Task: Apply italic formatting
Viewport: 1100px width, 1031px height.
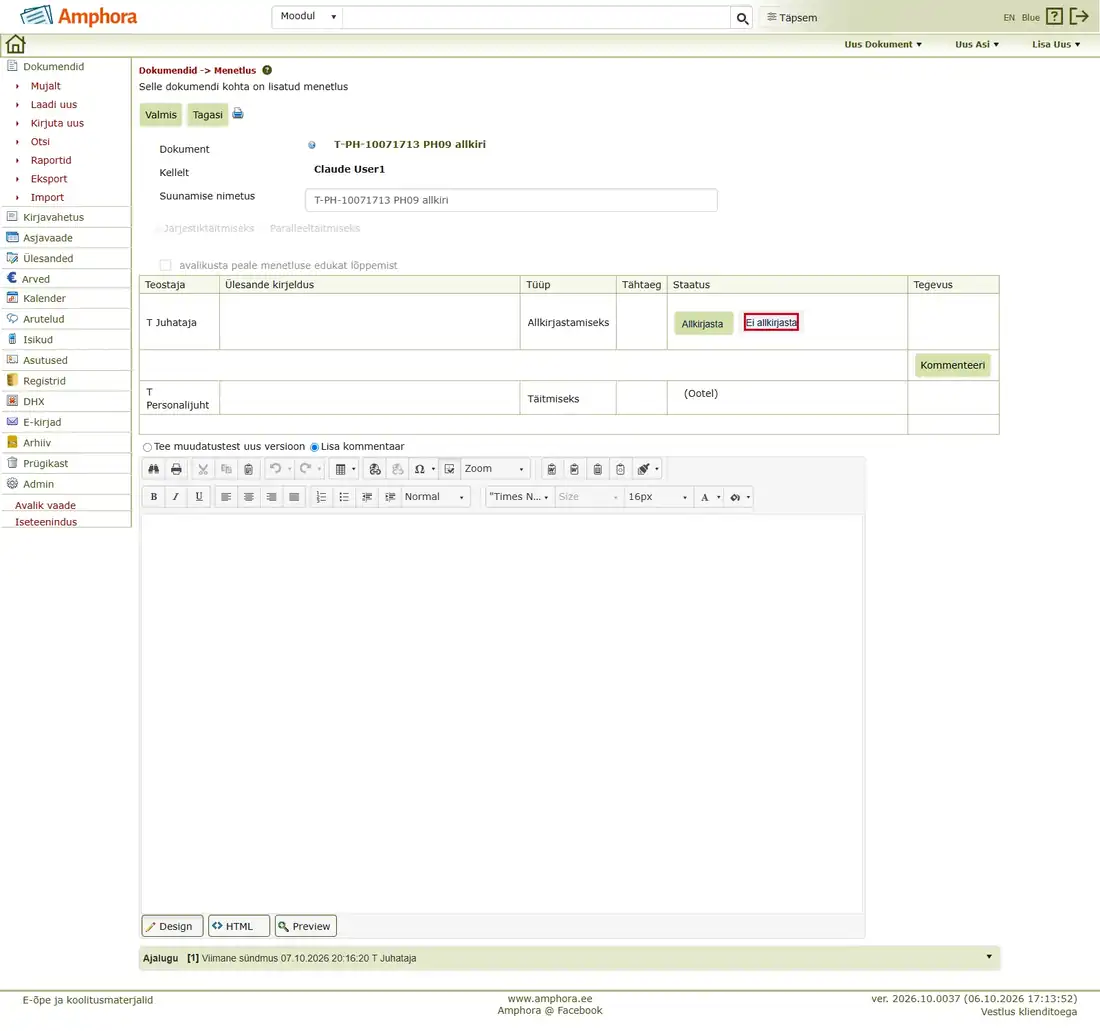Action: click(176, 497)
